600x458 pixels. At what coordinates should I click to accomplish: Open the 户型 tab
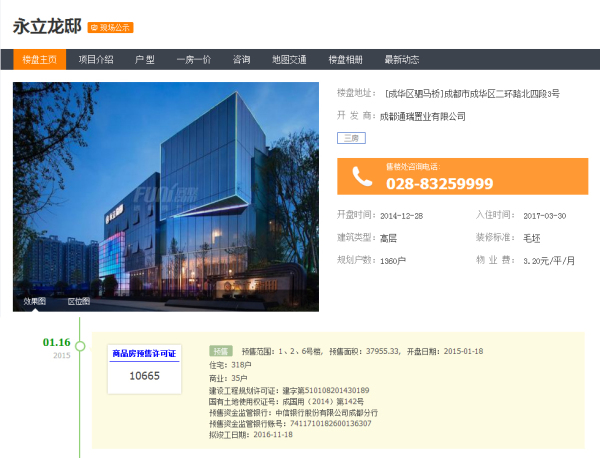tap(145, 60)
